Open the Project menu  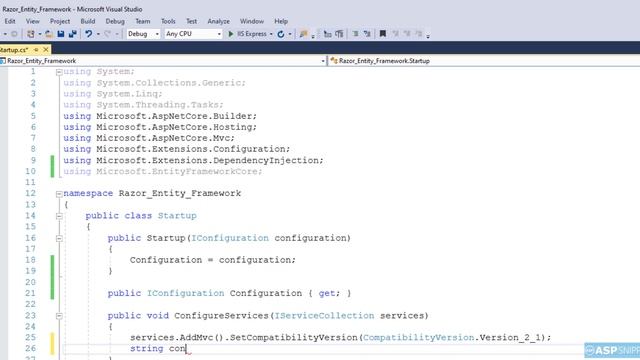[x=60, y=21]
